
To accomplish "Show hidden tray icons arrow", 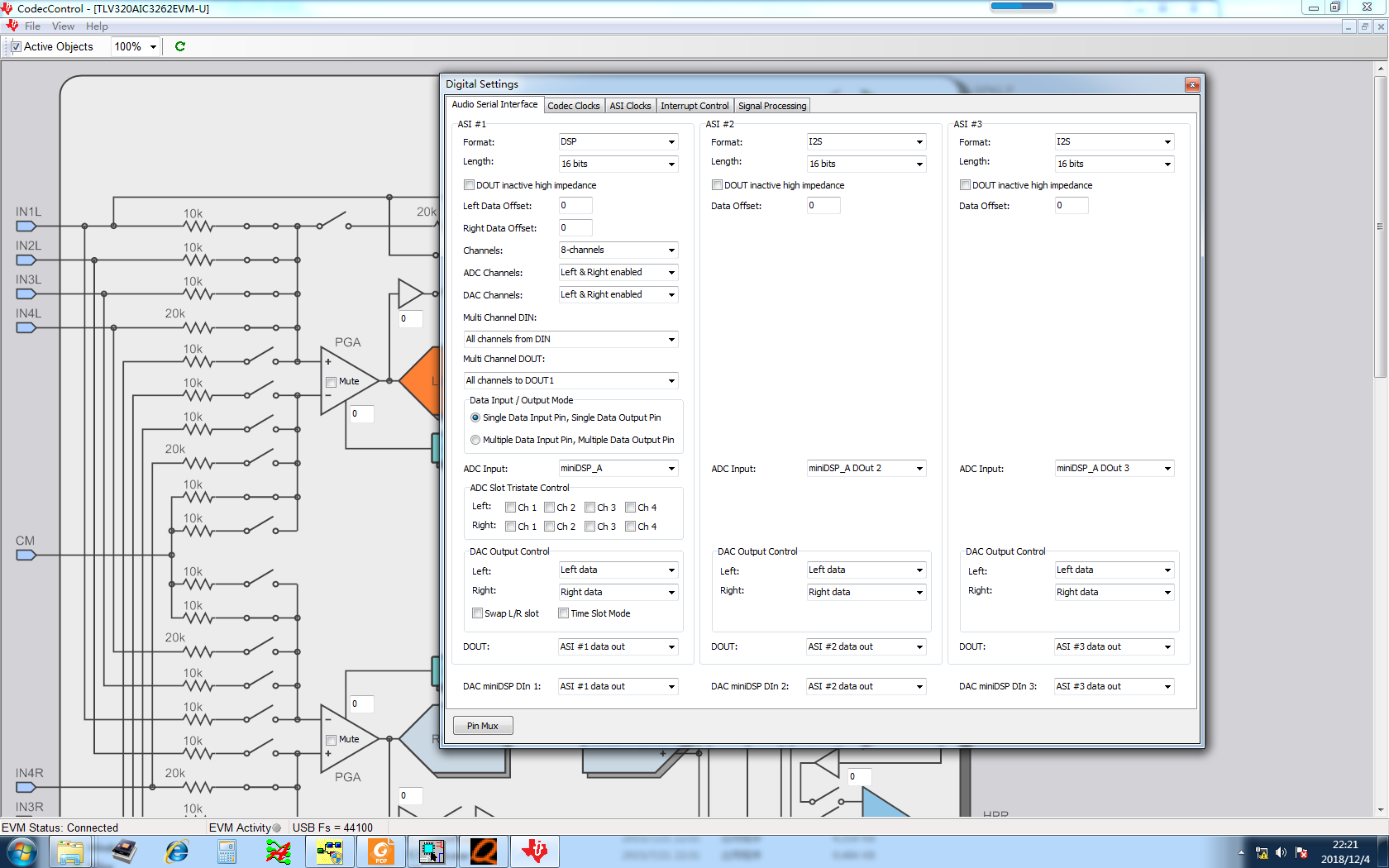I will click(x=1241, y=852).
